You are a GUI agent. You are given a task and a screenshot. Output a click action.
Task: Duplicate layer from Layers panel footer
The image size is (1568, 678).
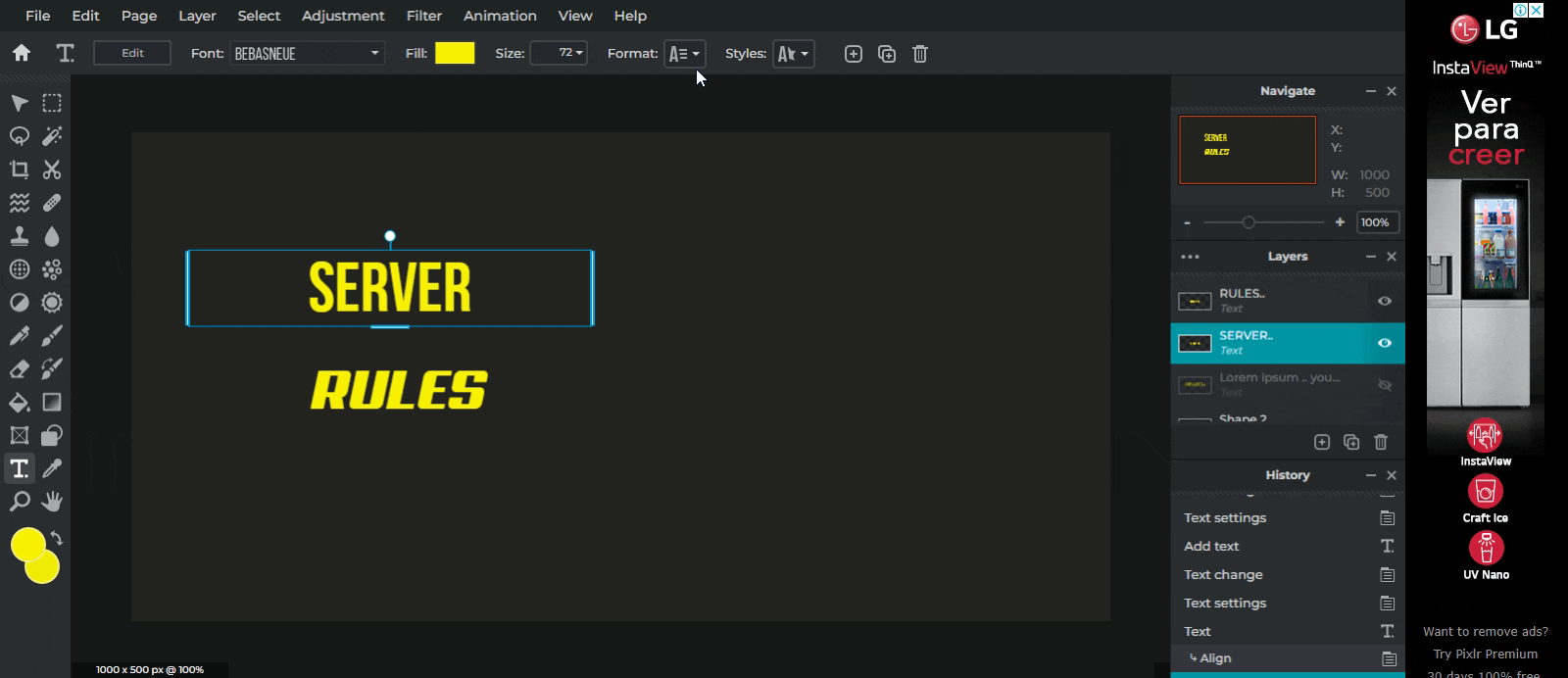[x=1351, y=442]
